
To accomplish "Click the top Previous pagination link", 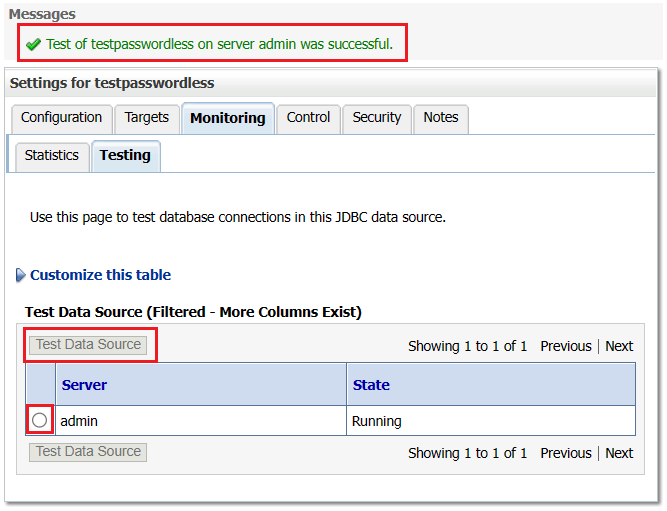I will pyautogui.click(x=566, y=346).
